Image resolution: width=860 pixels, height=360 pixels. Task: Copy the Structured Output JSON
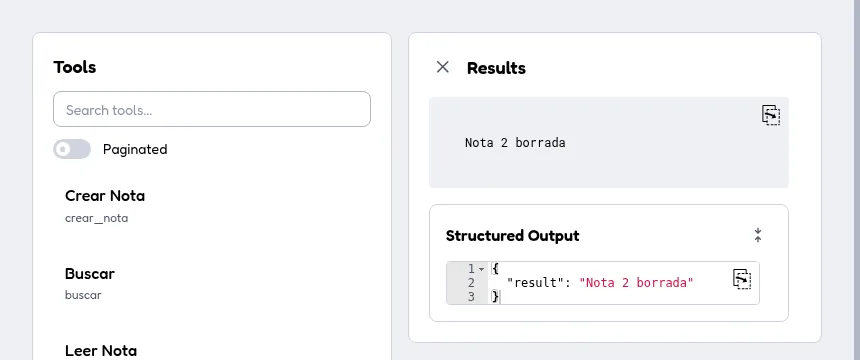(x=742, y=279)
